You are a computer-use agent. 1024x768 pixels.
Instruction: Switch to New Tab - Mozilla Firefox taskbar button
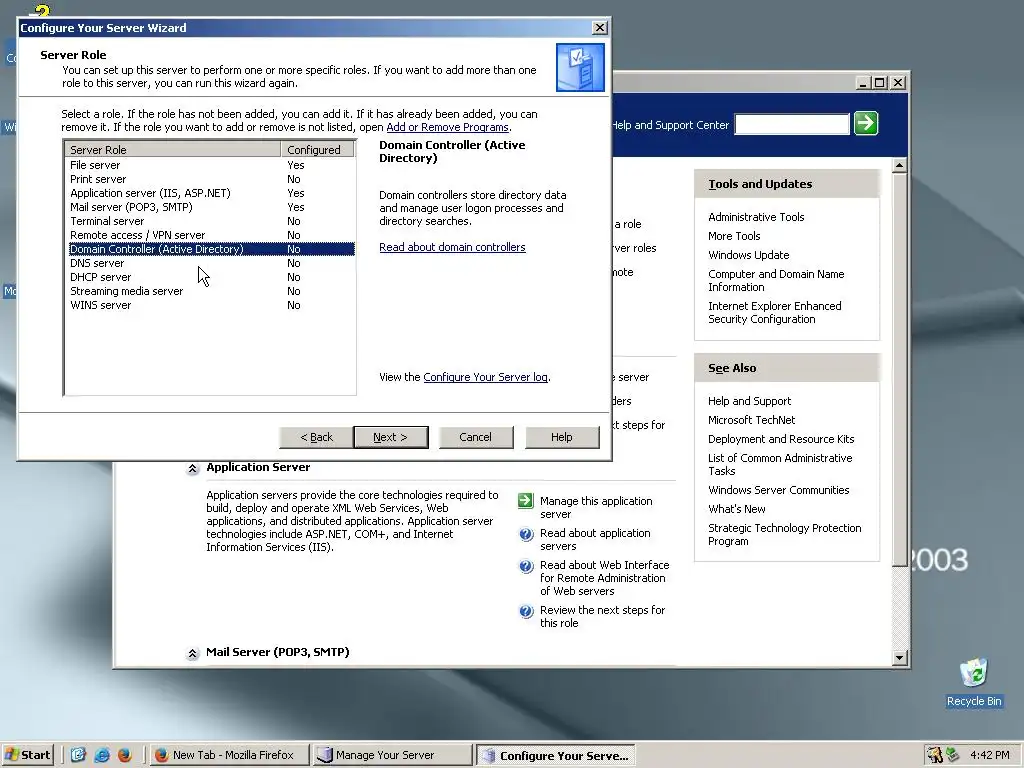[x=229, y=755]
